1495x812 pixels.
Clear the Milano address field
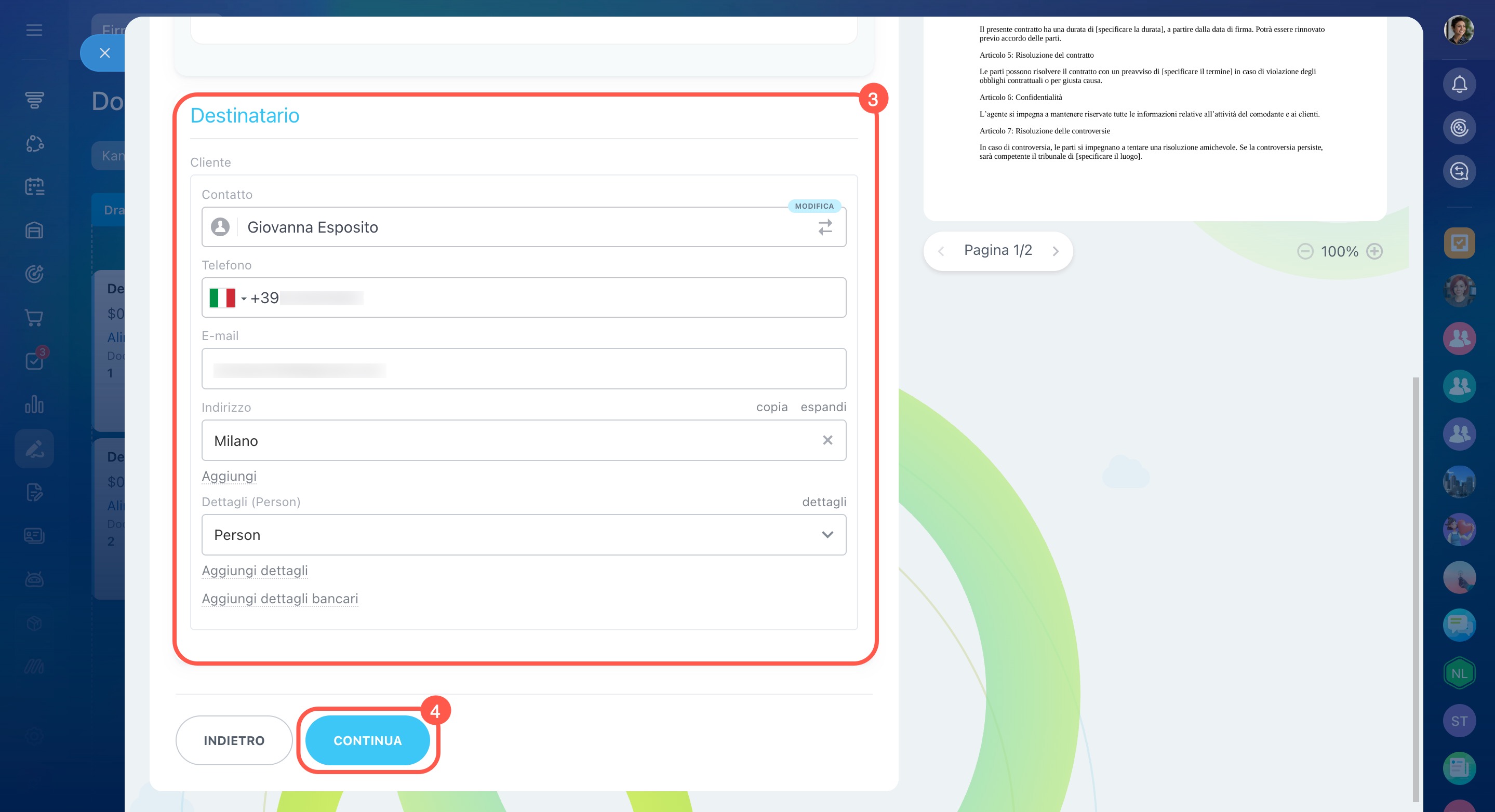[x=827, y=440]
